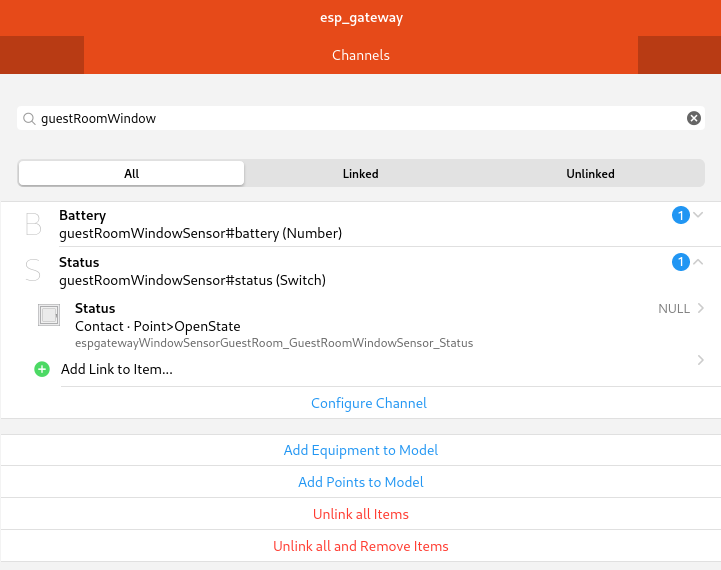Screen dimensions: 721x570
Task: Click Add Link to Item
Action: (117, 369)
